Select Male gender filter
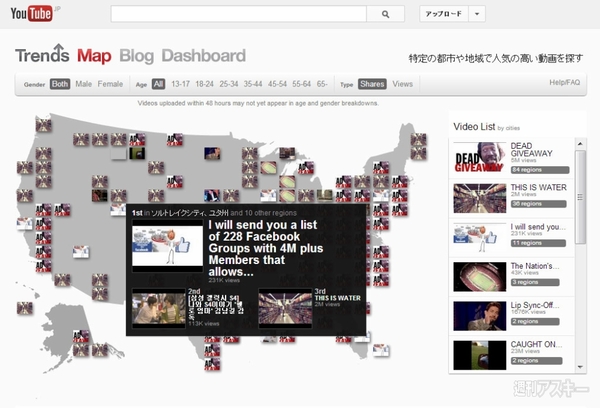Viewport: 600px width, 408px height. click(83, 84)
